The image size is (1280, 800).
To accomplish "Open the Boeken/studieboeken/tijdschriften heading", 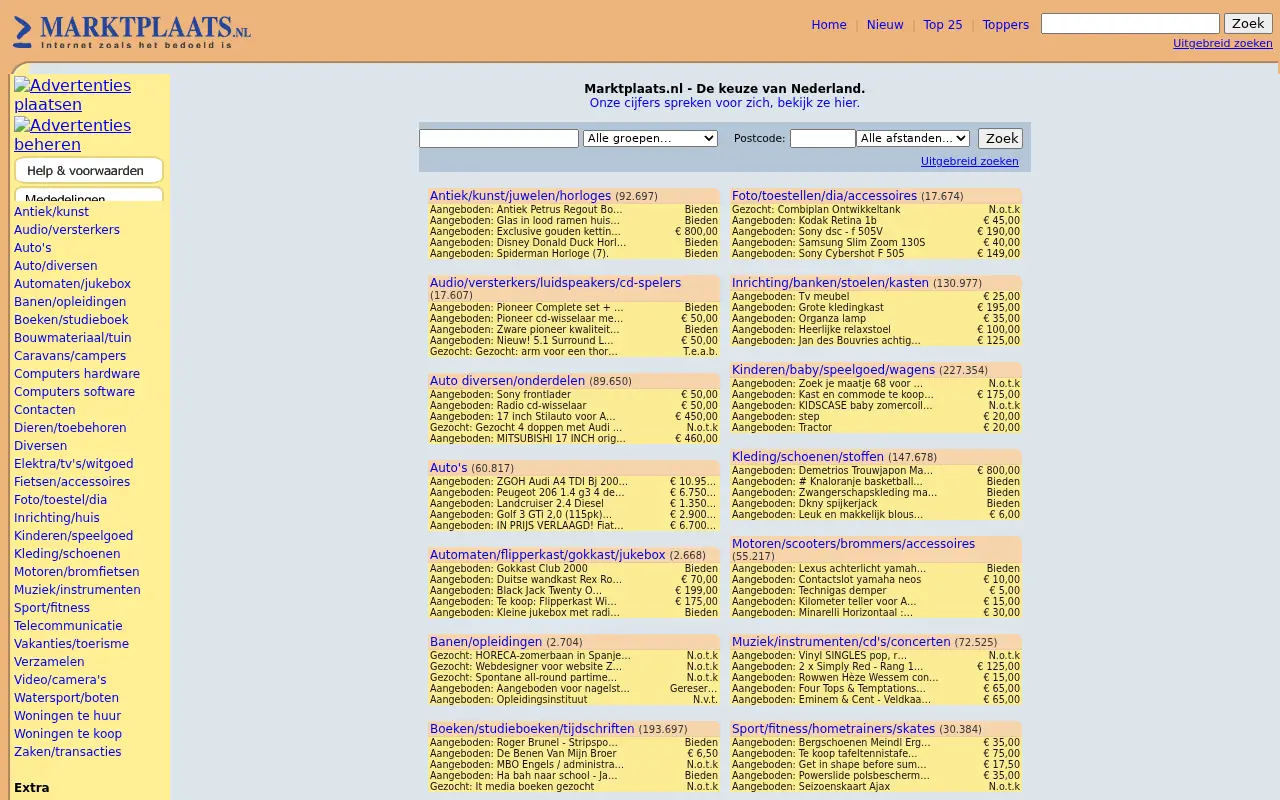I will point(532,729).
